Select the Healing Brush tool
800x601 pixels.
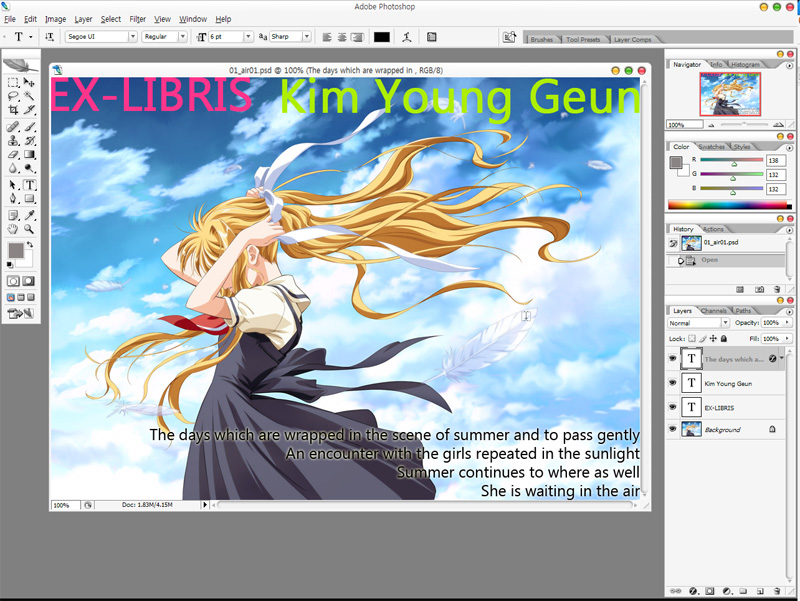tap(13, 127)
